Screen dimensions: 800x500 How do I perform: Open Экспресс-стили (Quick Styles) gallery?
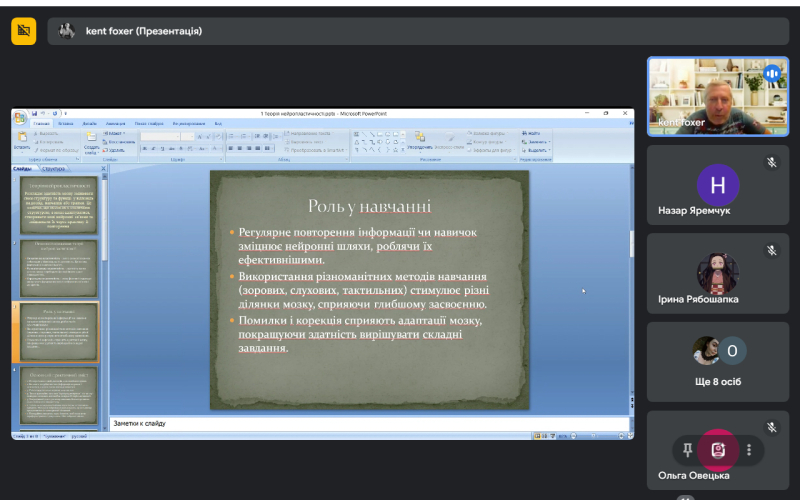click(x=449, y=140)
